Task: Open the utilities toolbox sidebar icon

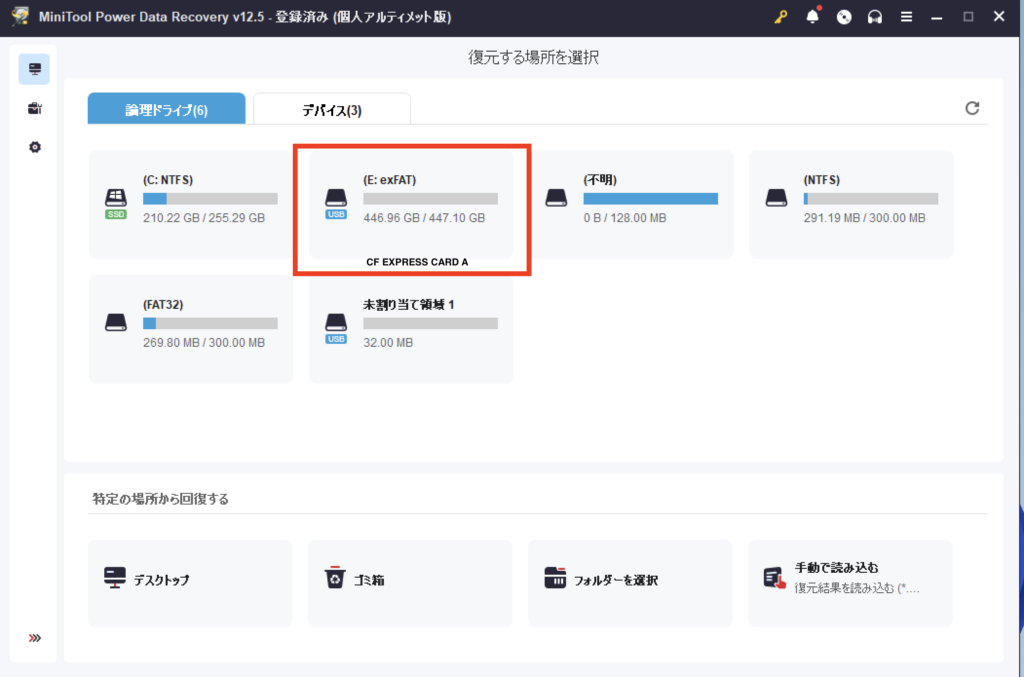Action: (35, 108)
